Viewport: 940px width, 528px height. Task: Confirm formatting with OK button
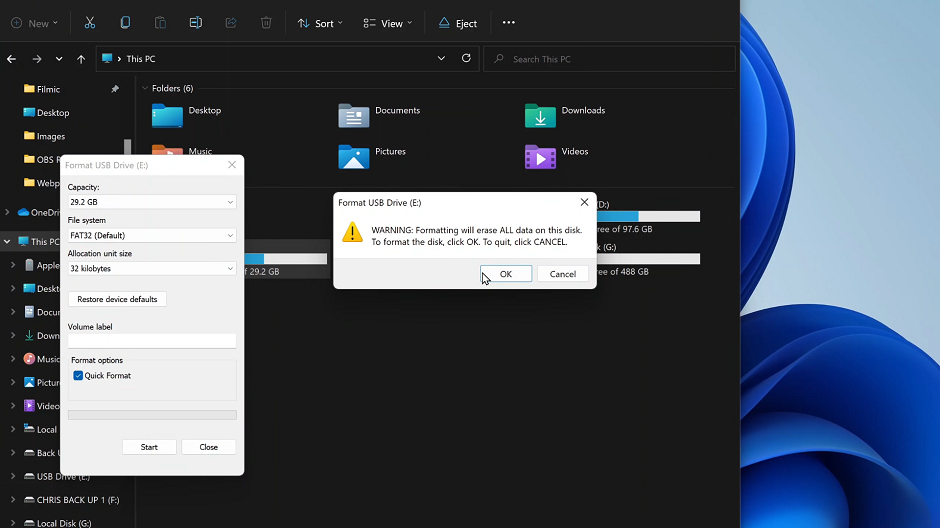click(x=506, y=274)
